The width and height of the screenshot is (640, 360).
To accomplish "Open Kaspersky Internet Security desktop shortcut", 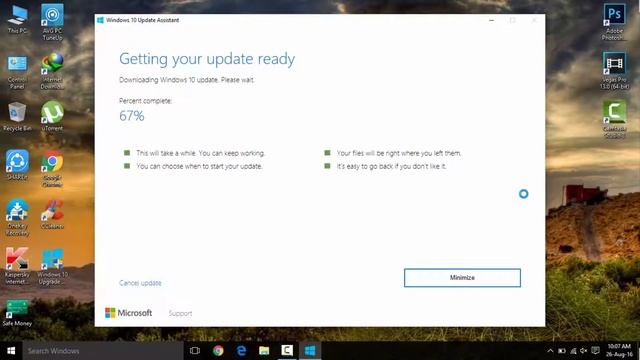I will click(17, 266).
